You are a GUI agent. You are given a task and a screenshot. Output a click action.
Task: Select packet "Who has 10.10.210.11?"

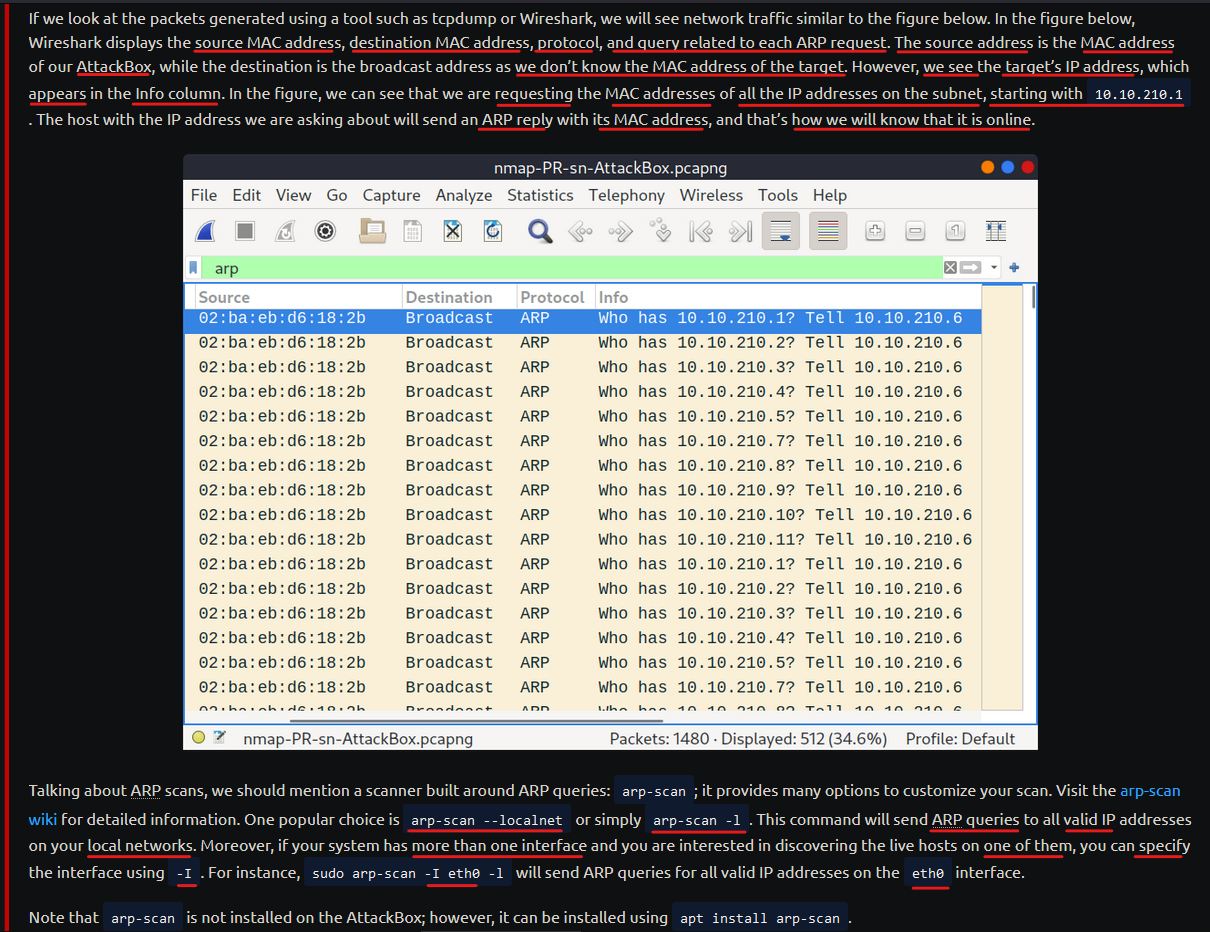(x=583, y=540)
